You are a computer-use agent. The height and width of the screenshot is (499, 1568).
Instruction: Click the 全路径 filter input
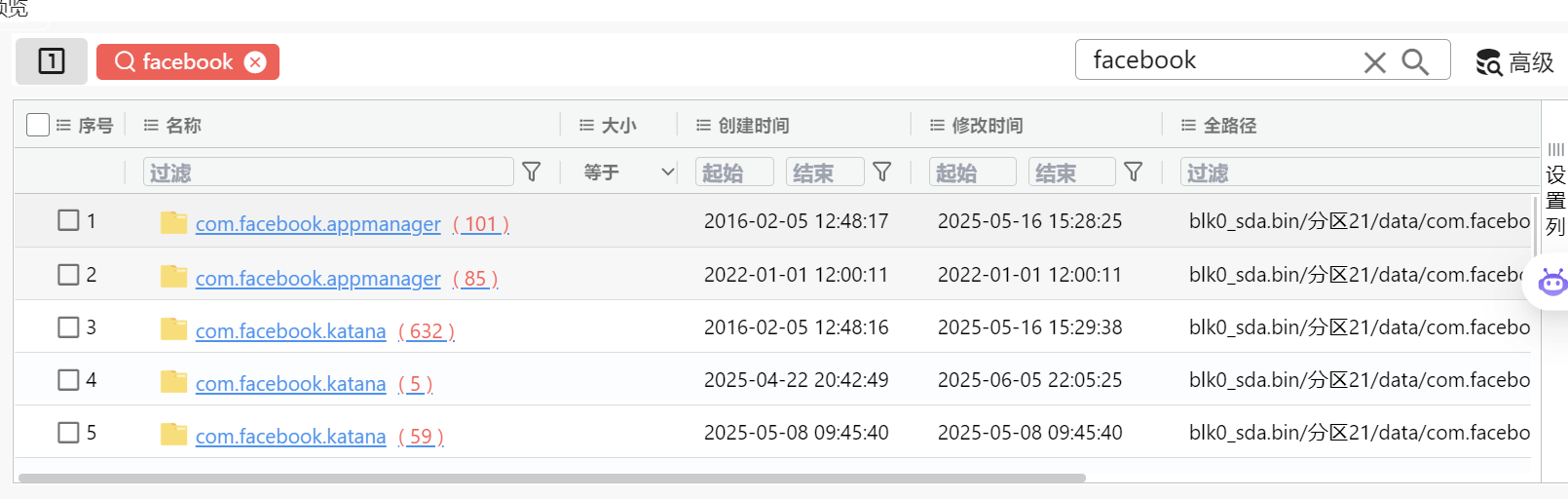pyautogui.click(x=1360, y=173)
